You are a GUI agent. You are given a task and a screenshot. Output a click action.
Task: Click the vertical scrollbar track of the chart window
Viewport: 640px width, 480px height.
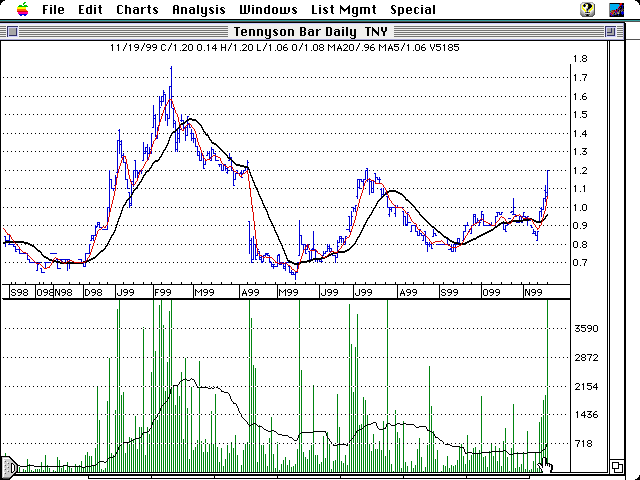click(x=617, y=249)
